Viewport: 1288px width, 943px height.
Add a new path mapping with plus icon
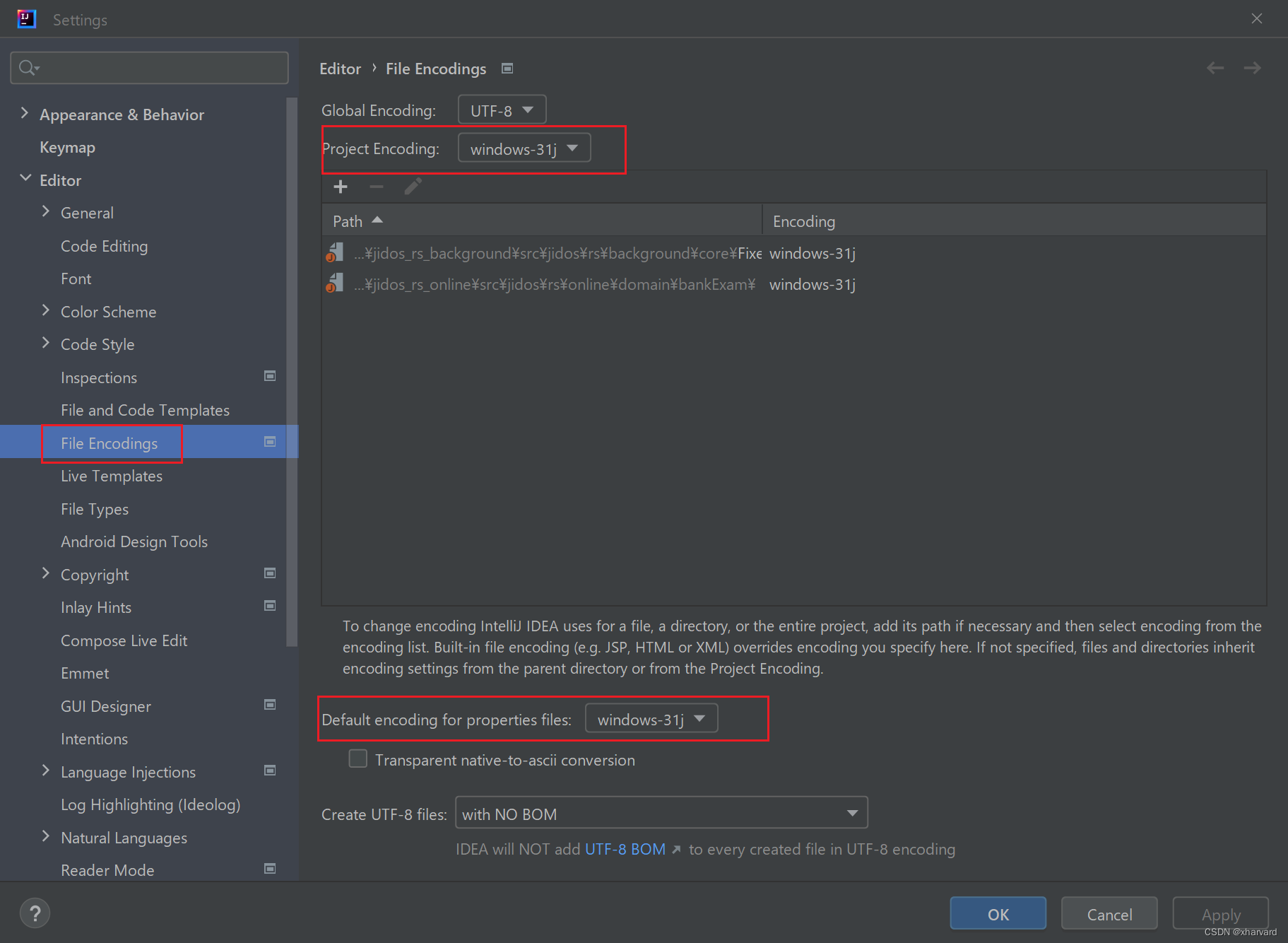tap(341, 186)
